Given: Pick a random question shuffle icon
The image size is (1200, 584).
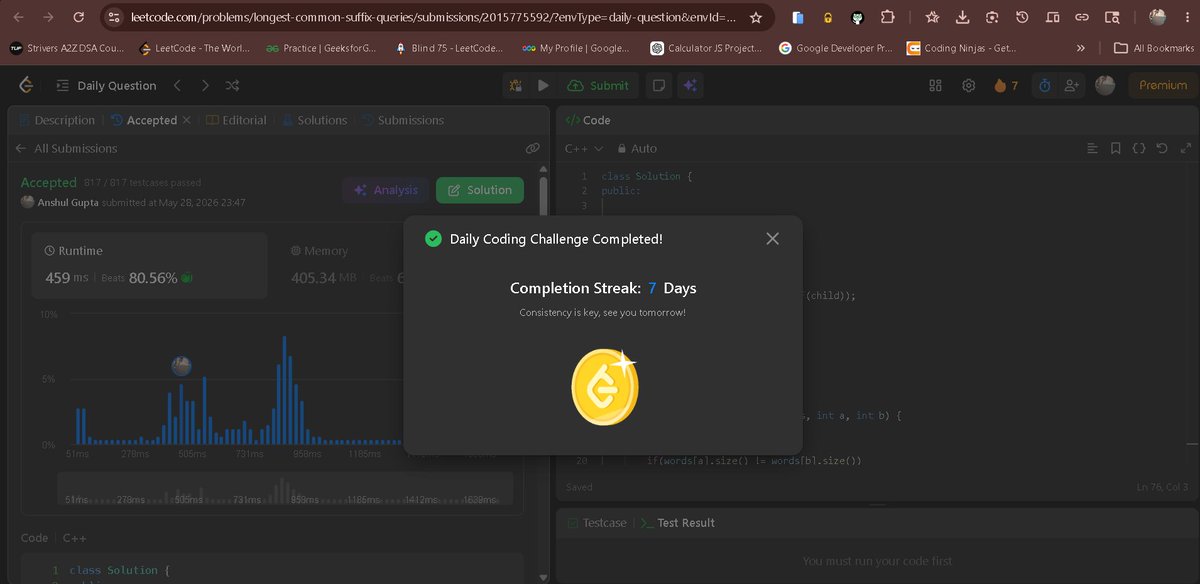Looking at the screenshot, I should coord(233,85).
